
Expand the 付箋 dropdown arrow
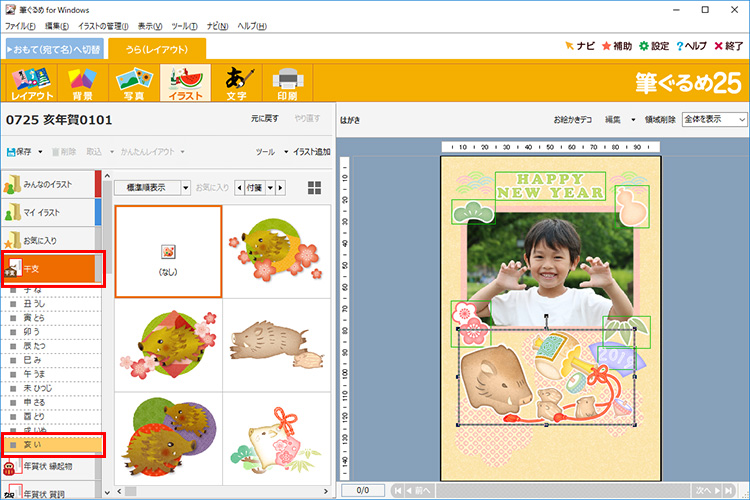267,187
